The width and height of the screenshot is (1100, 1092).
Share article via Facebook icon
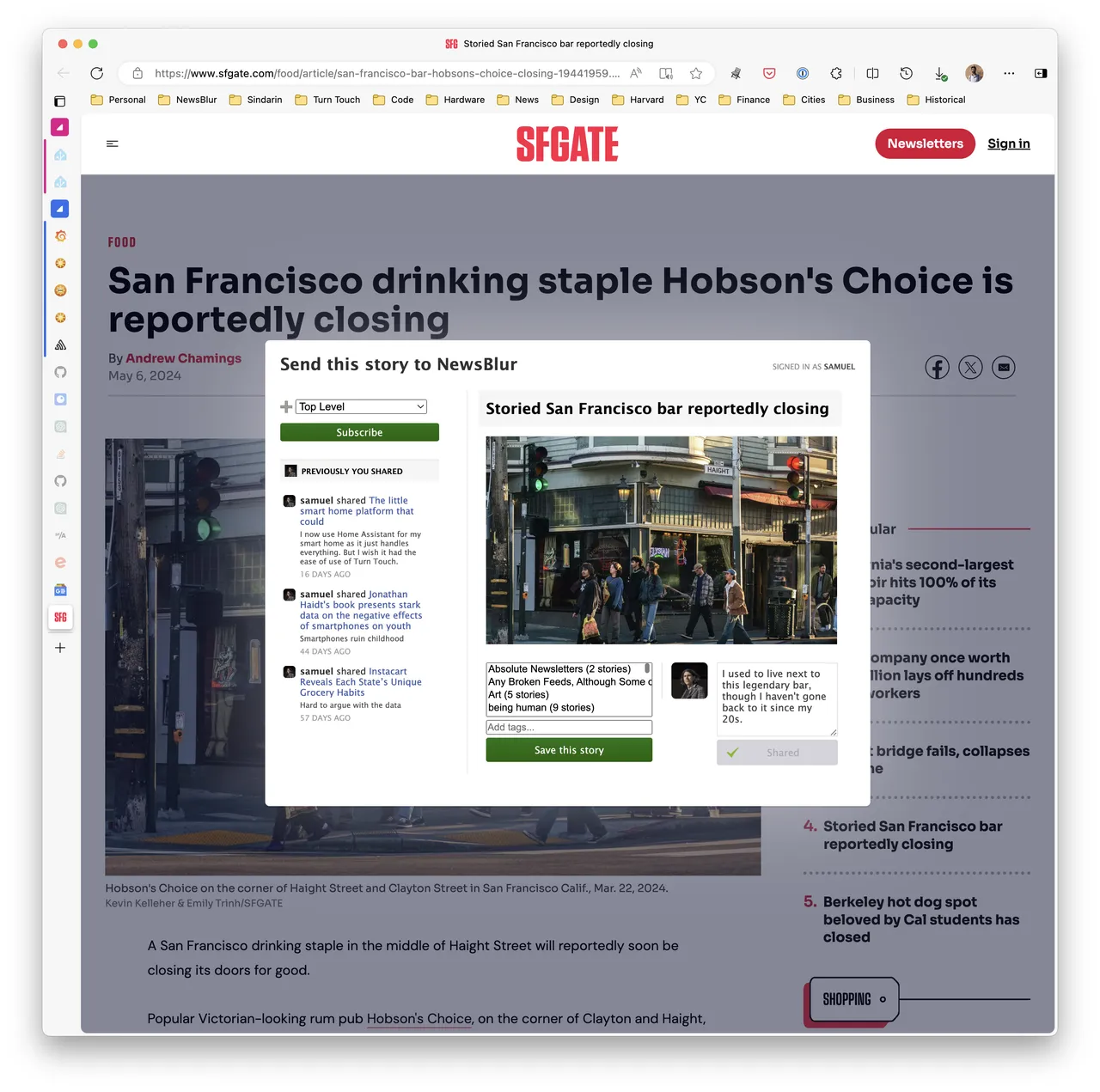coord(937,368)
